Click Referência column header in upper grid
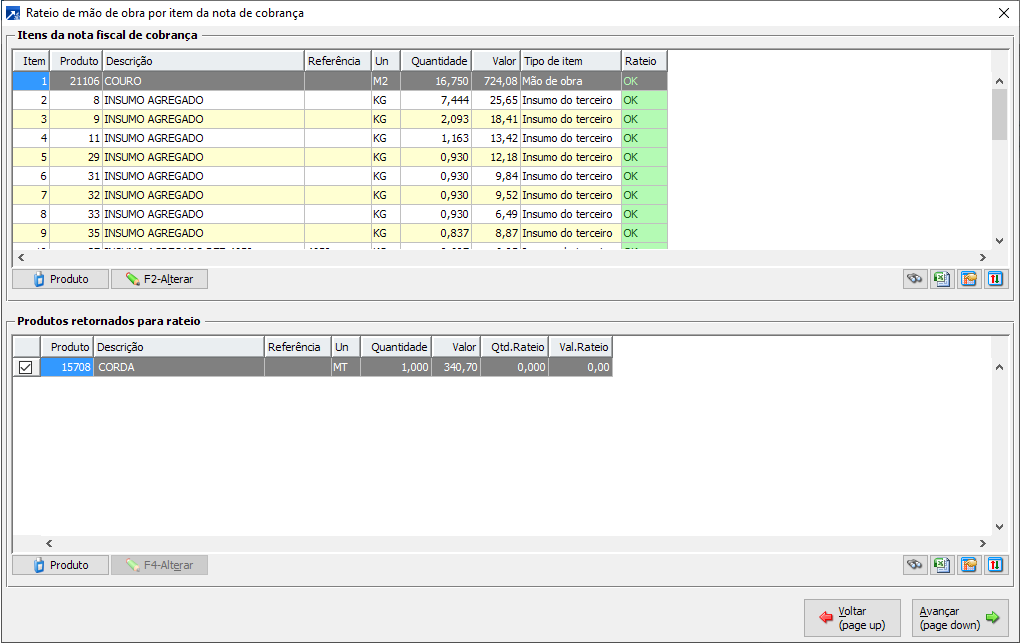 pos(338,61)
